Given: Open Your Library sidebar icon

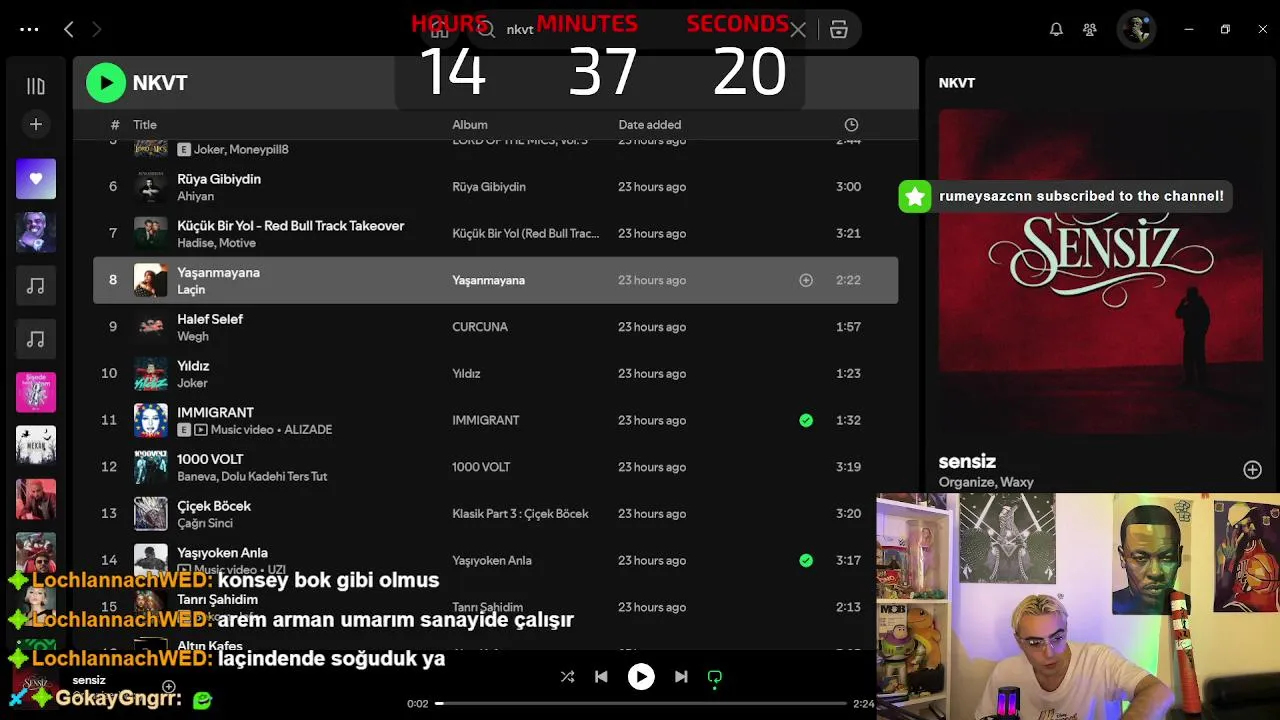Looking at the screenshot, I should [35, 86].
